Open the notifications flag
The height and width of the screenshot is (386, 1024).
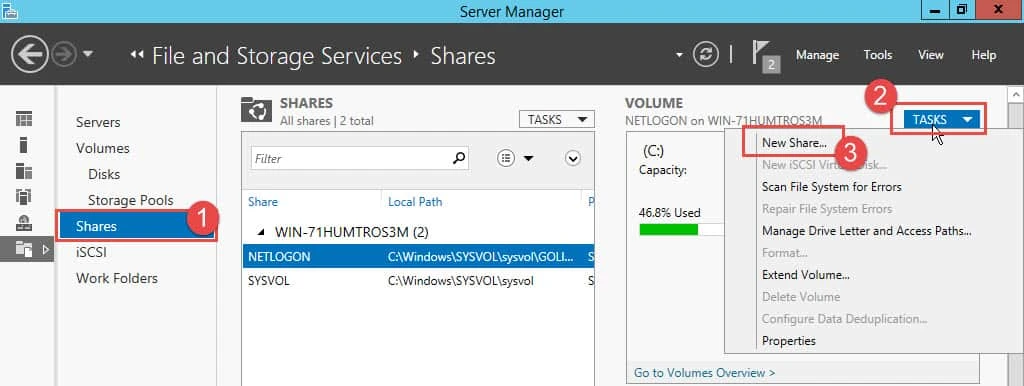[x=766, y=57]
